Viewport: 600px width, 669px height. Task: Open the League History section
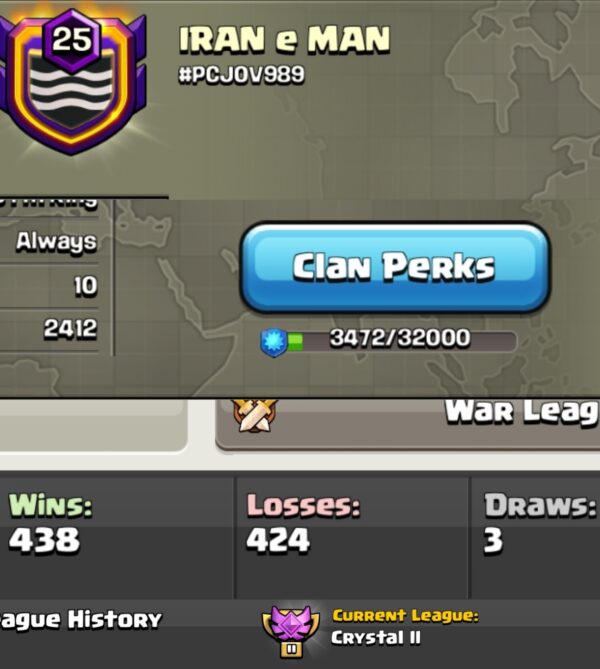point(80,620)
